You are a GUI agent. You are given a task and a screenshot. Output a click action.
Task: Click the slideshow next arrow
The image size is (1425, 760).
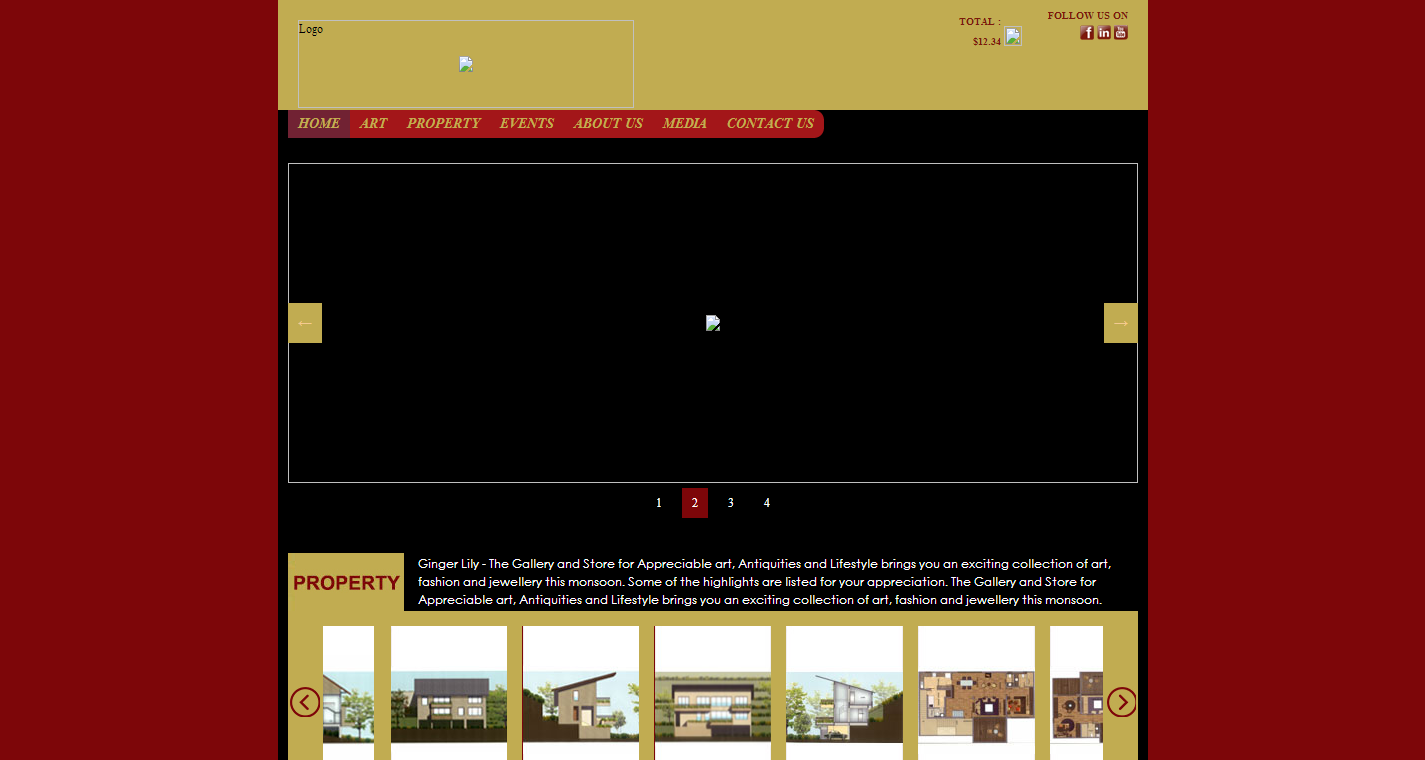click(1121, 323)
